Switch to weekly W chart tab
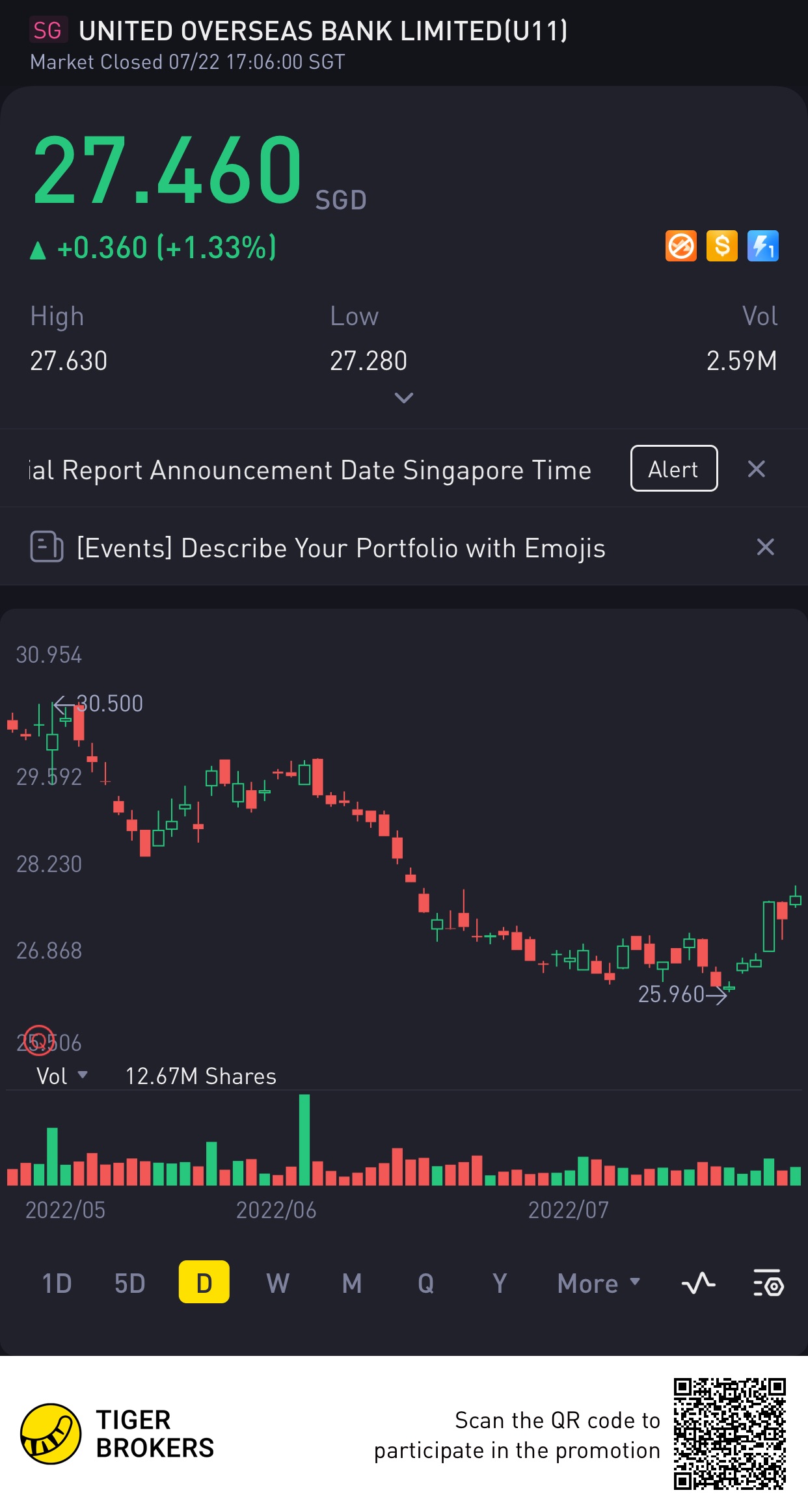 (278, 1284)
